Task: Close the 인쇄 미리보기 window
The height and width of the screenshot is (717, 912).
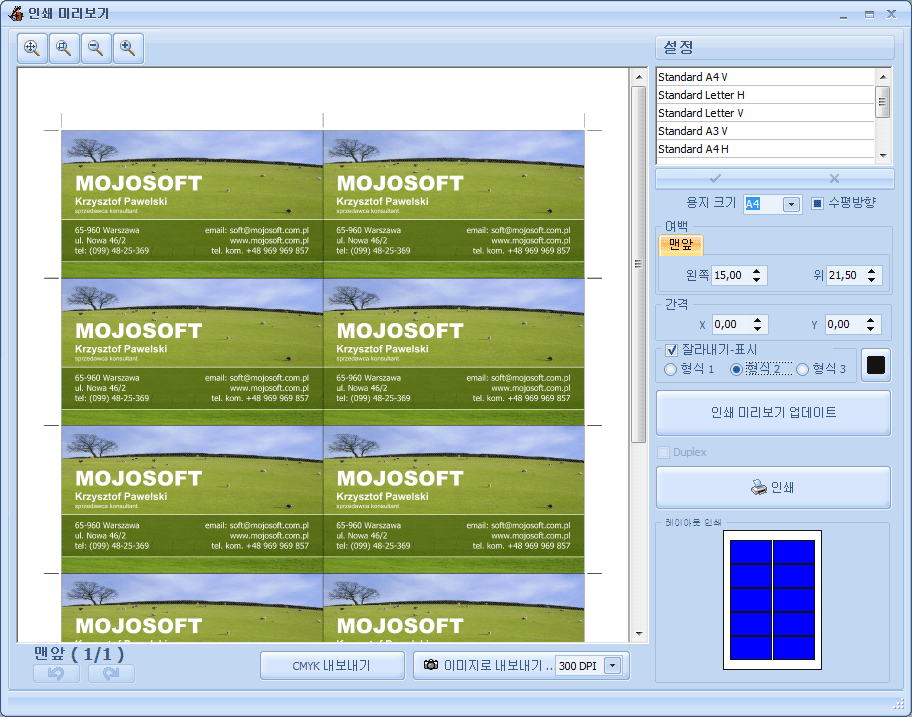Action: tap(891, 15)
